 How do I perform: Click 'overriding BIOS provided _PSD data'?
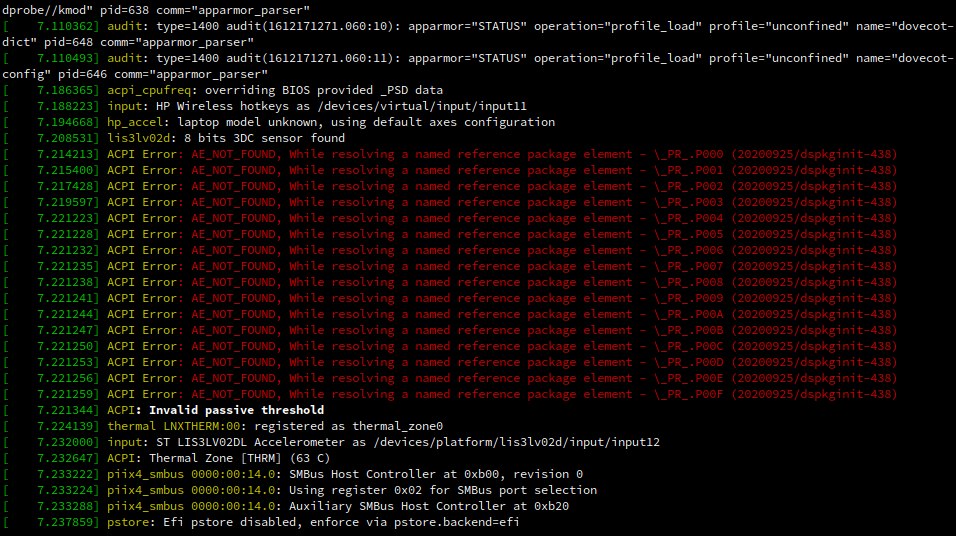click(x=324, y=90)
